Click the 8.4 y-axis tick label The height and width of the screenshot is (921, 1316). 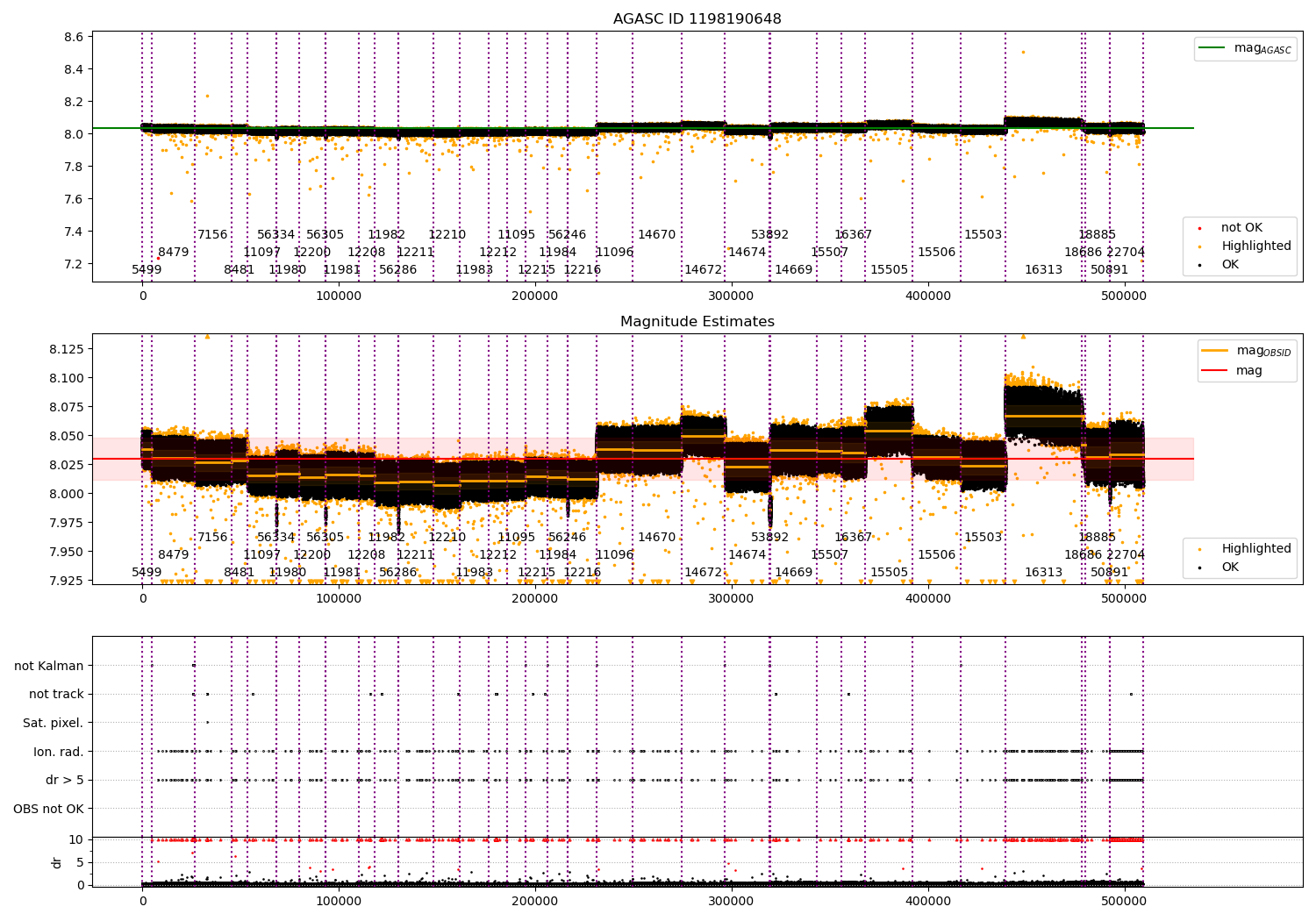point(74,69)
